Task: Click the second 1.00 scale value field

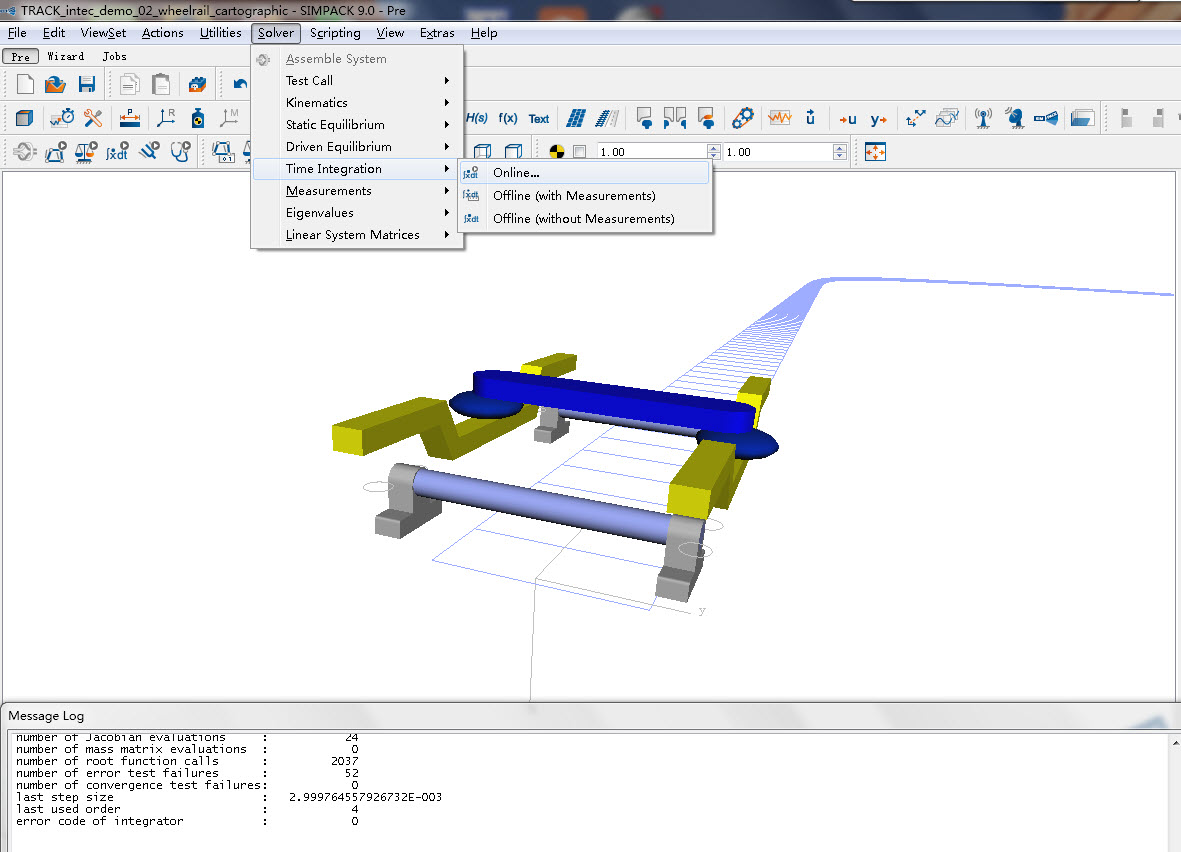Action: pyautogui.click(x=778, y=152)
